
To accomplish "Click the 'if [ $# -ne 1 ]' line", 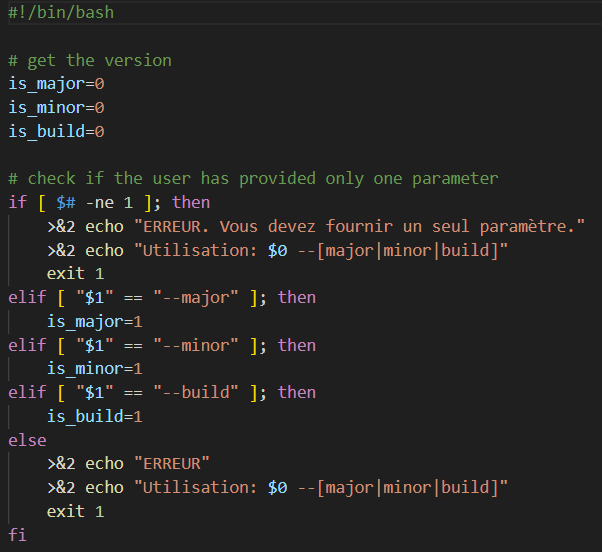I will 109,202.
